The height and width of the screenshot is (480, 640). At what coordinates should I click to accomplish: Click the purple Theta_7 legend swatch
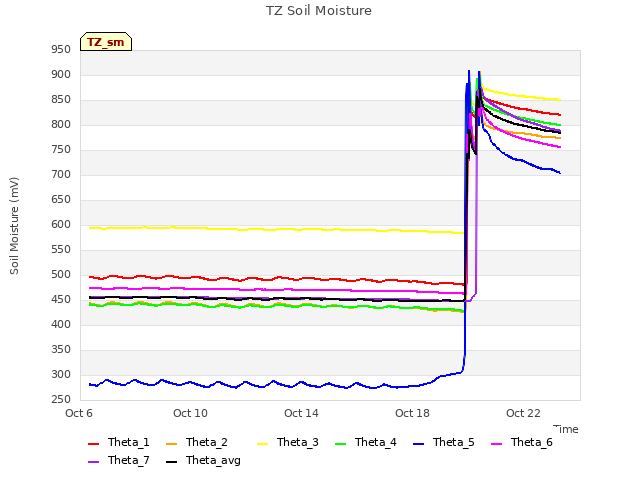pos(93,462)
